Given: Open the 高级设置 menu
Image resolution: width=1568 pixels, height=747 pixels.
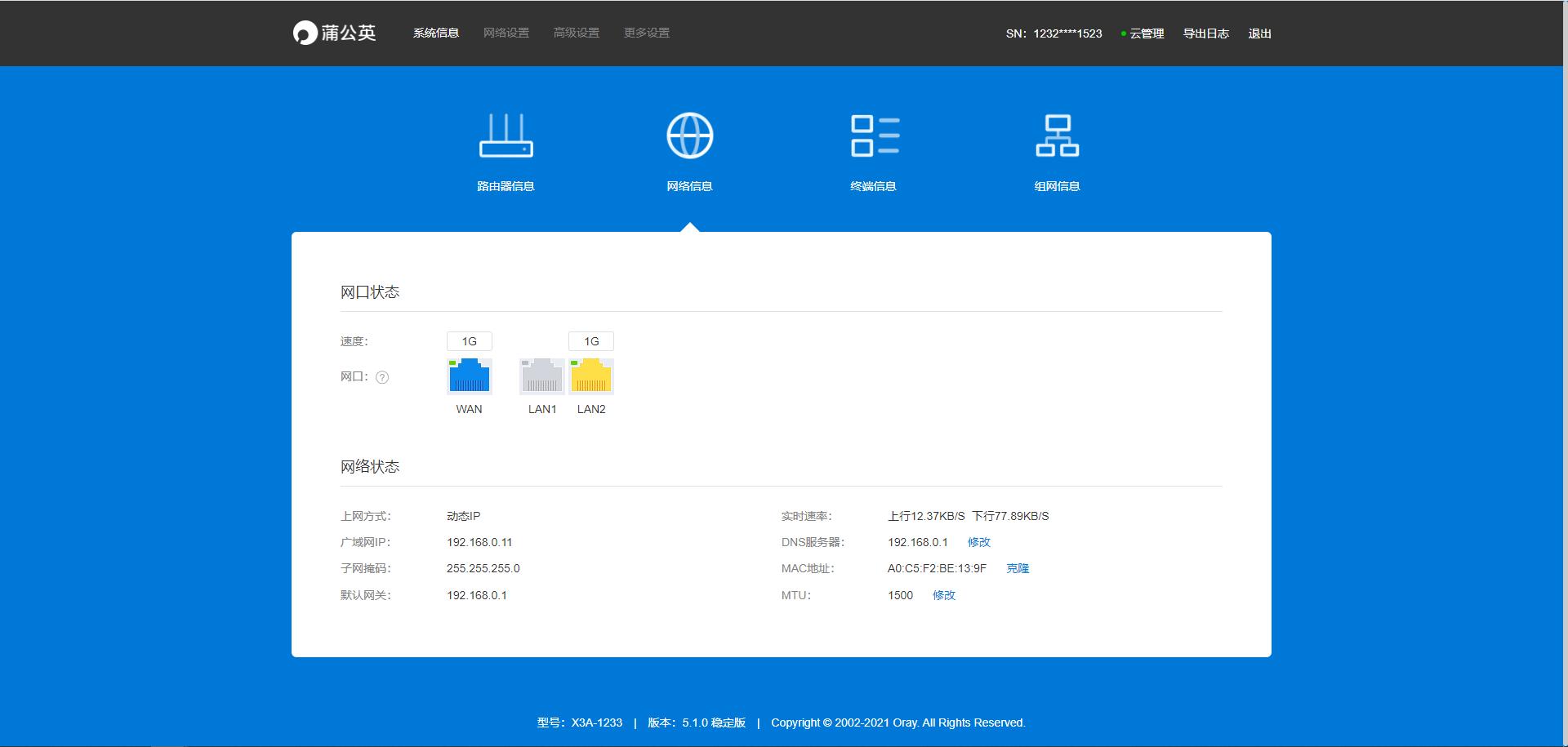Looking at the screenshot, I should (576, 33).
